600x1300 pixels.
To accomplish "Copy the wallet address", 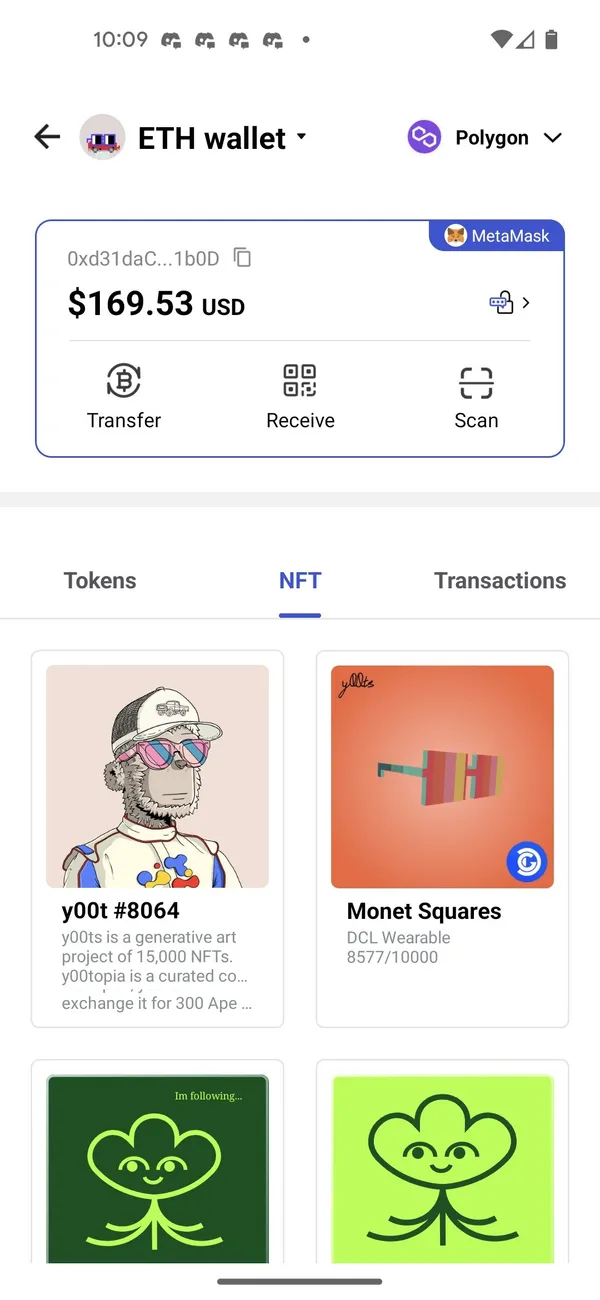I will pos(242,258).
